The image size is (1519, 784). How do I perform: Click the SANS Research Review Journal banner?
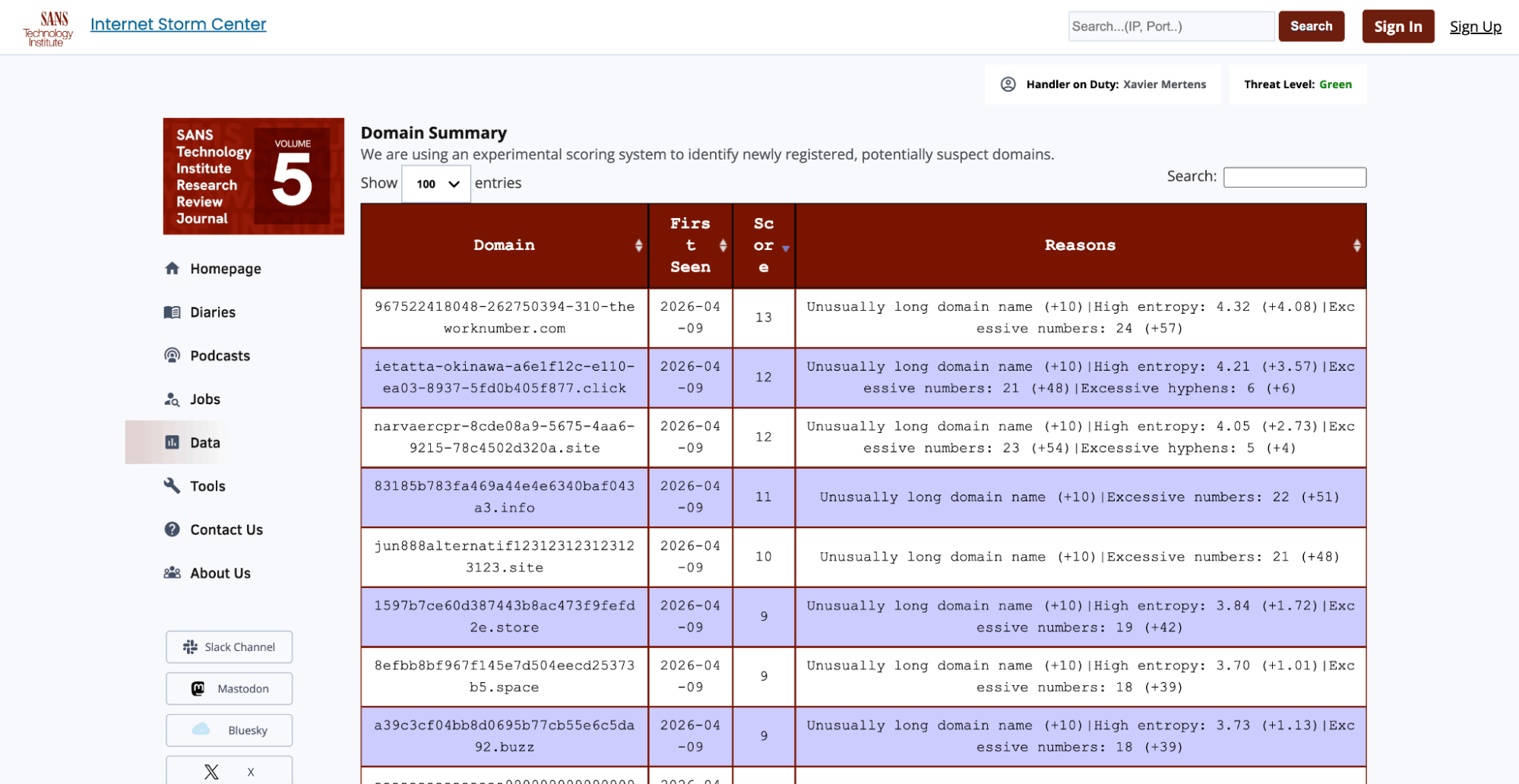254,176
